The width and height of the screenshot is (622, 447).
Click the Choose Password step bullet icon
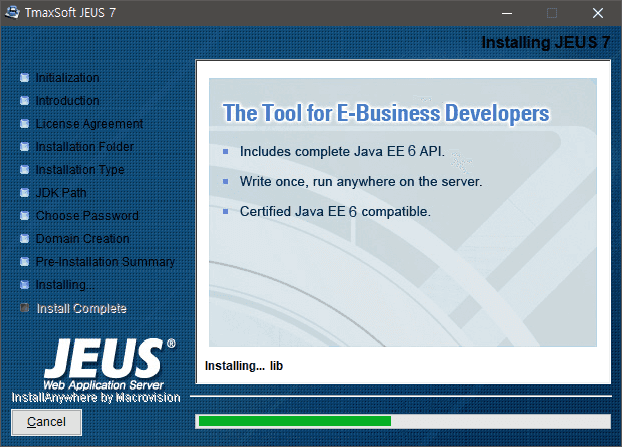point(25,216)
